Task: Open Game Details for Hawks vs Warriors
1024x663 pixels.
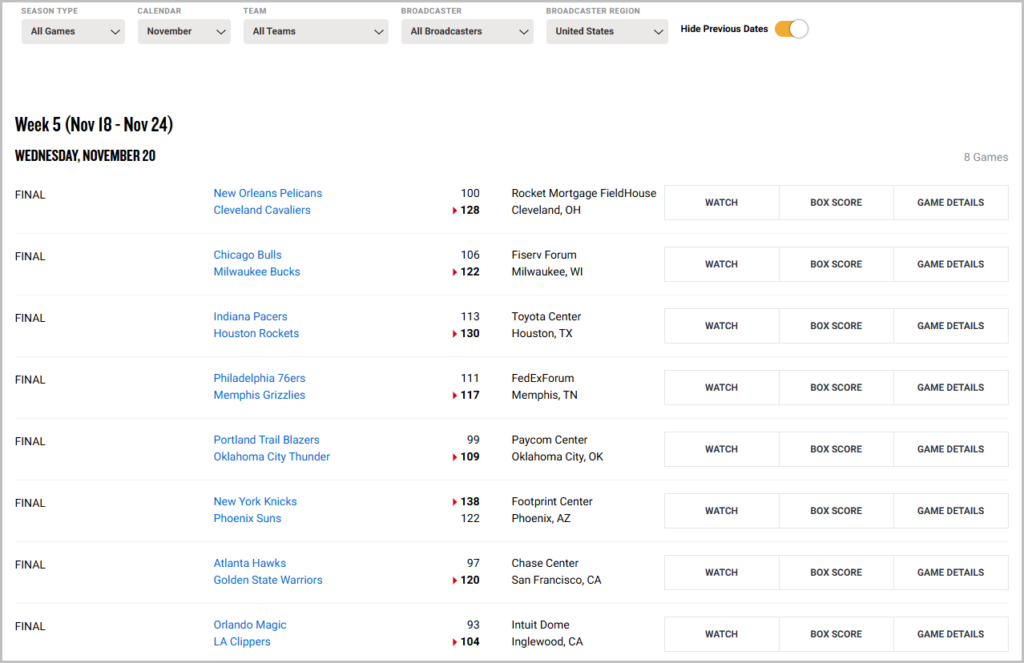Action: click(x=951, y=573)
